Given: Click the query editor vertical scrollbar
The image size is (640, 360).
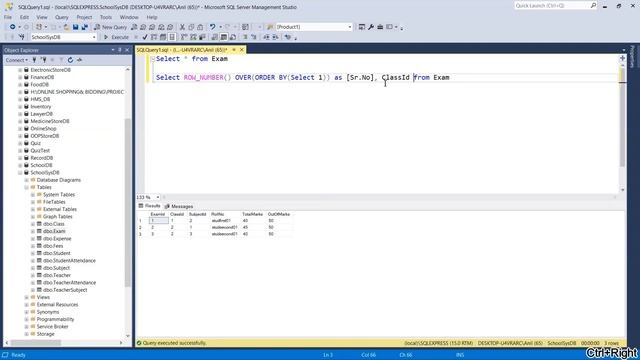Looking at the screenshot, I should 622,118.
